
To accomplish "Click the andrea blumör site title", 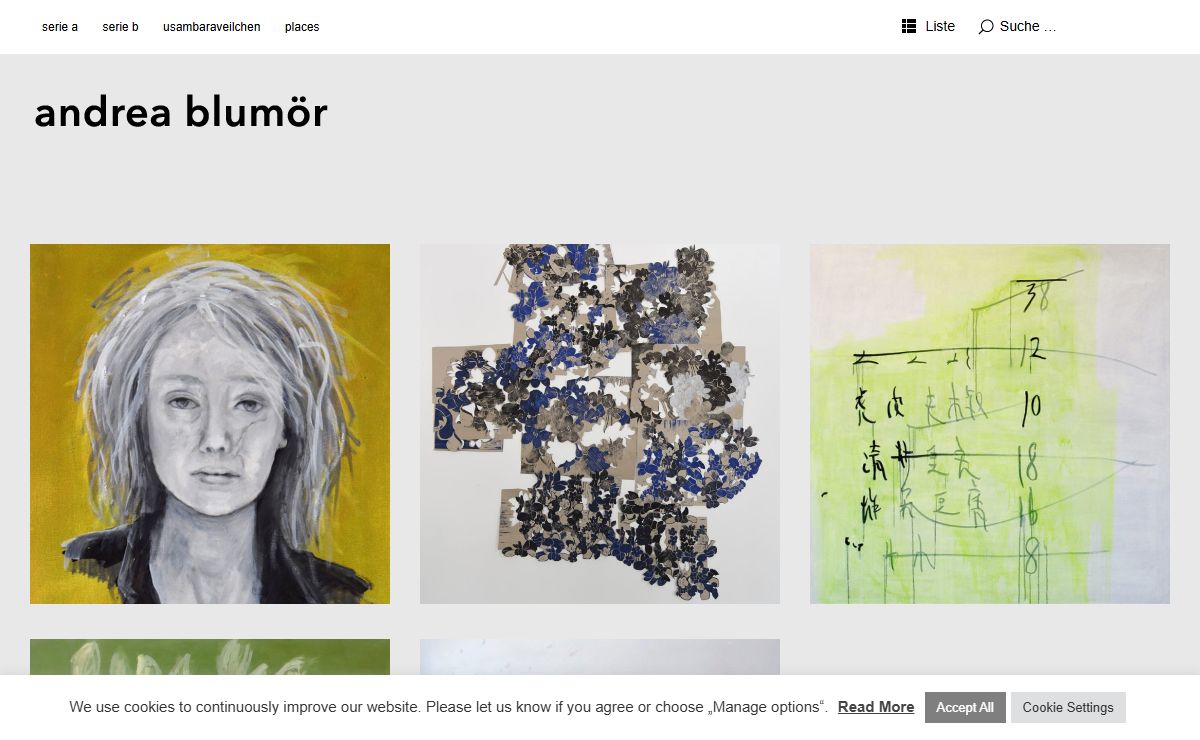I will pyautogui.click(x=181, y=112).
